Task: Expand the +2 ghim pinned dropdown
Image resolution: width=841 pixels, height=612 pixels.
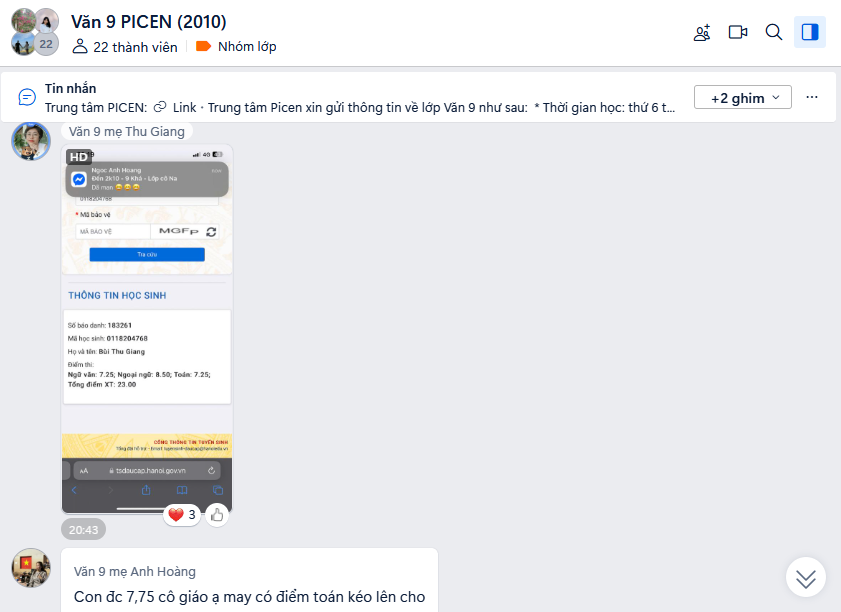Action: pos(742,97)
